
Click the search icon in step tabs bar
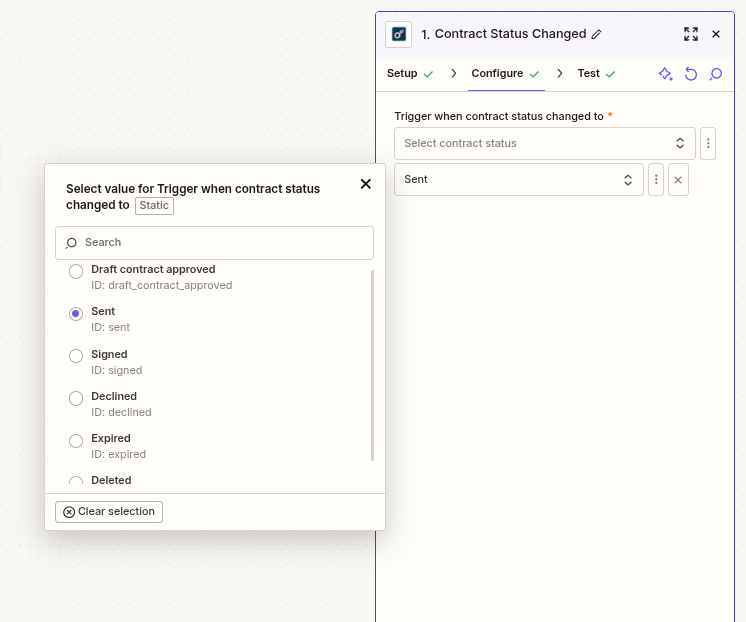(x=716, y=74)
